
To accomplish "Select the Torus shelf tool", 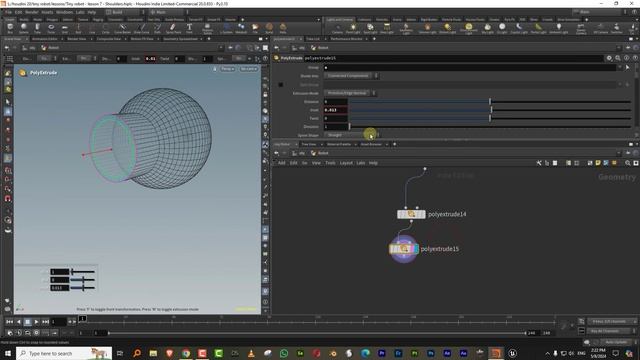I will (x=51, y=28).
